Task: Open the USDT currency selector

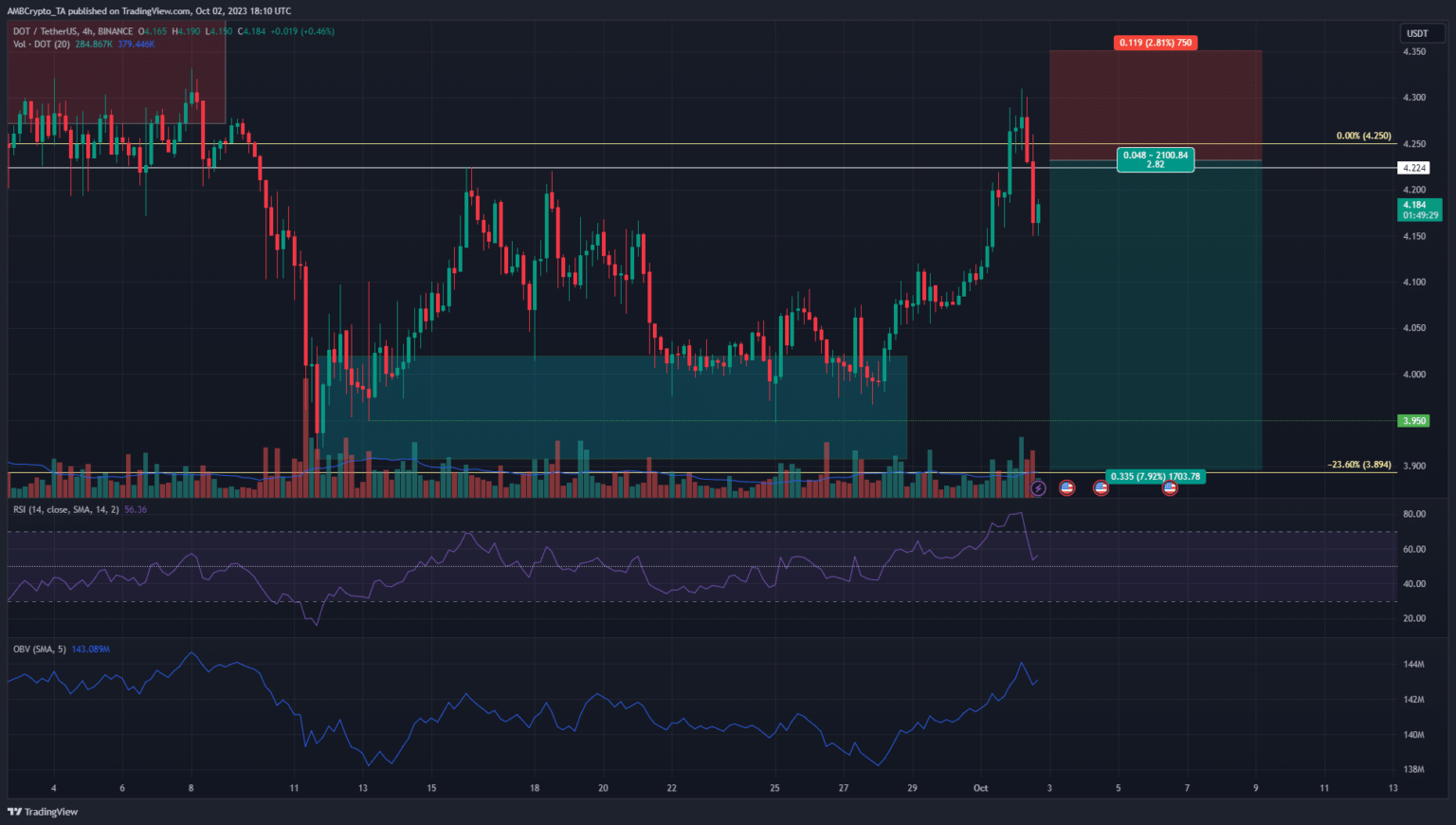Action: [x=1417, y=33]
